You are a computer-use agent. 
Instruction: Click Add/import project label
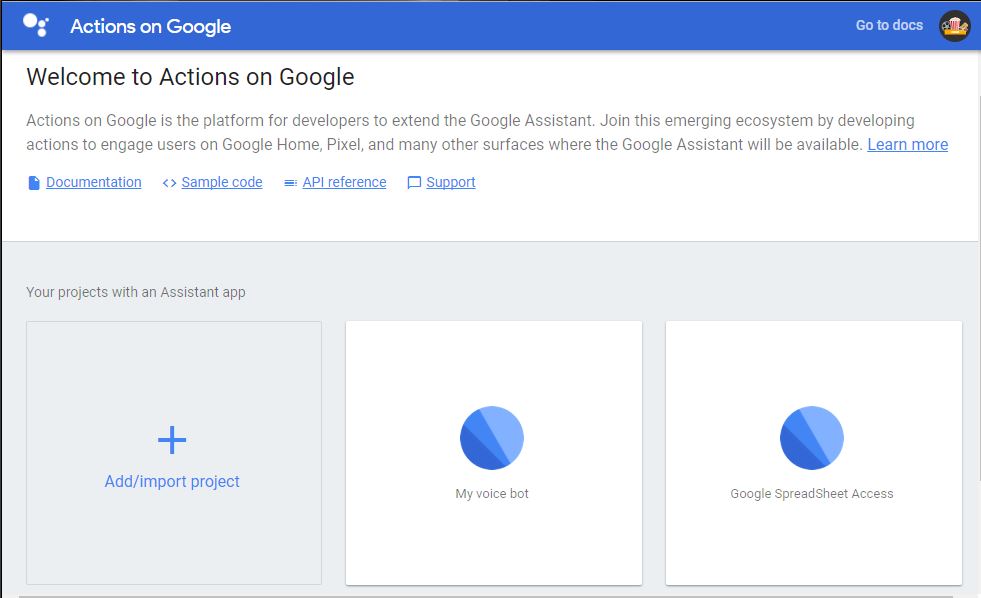pos(172,481)
